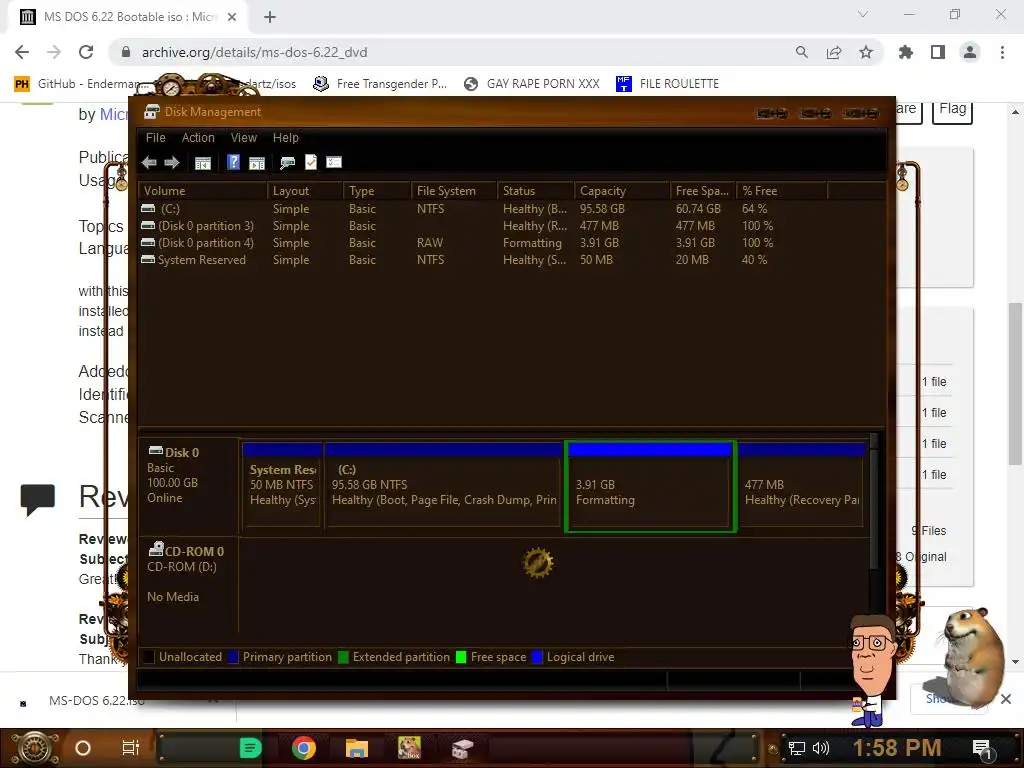Close the Chrome downloads bar
This screenshot has height=768, width=1024.
click(x=1006, y=699)
